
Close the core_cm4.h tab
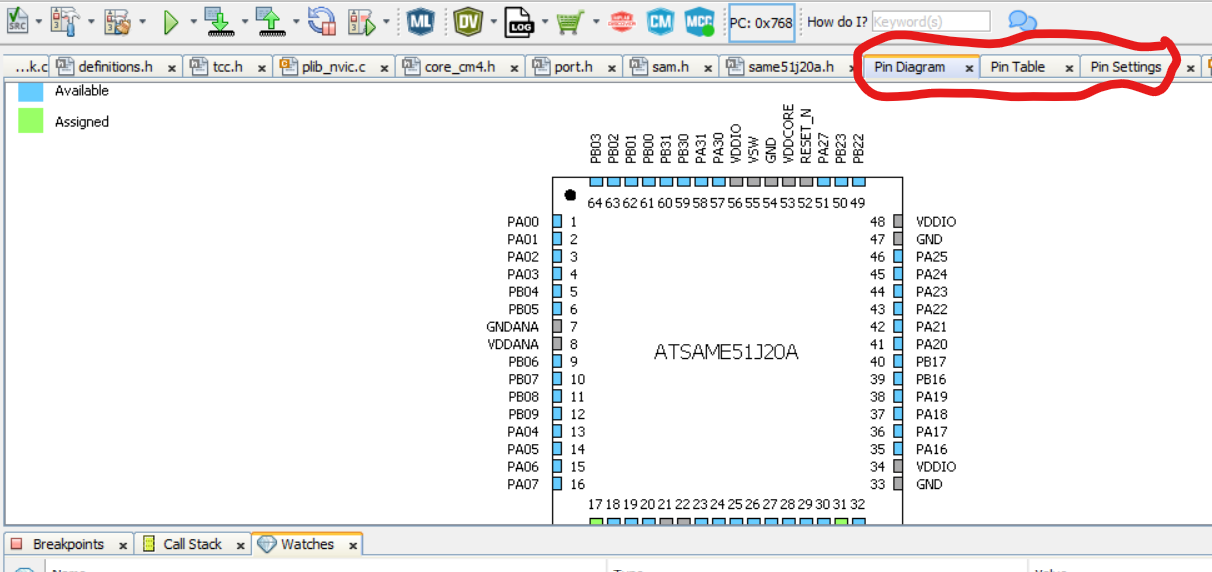pos(514,68)
